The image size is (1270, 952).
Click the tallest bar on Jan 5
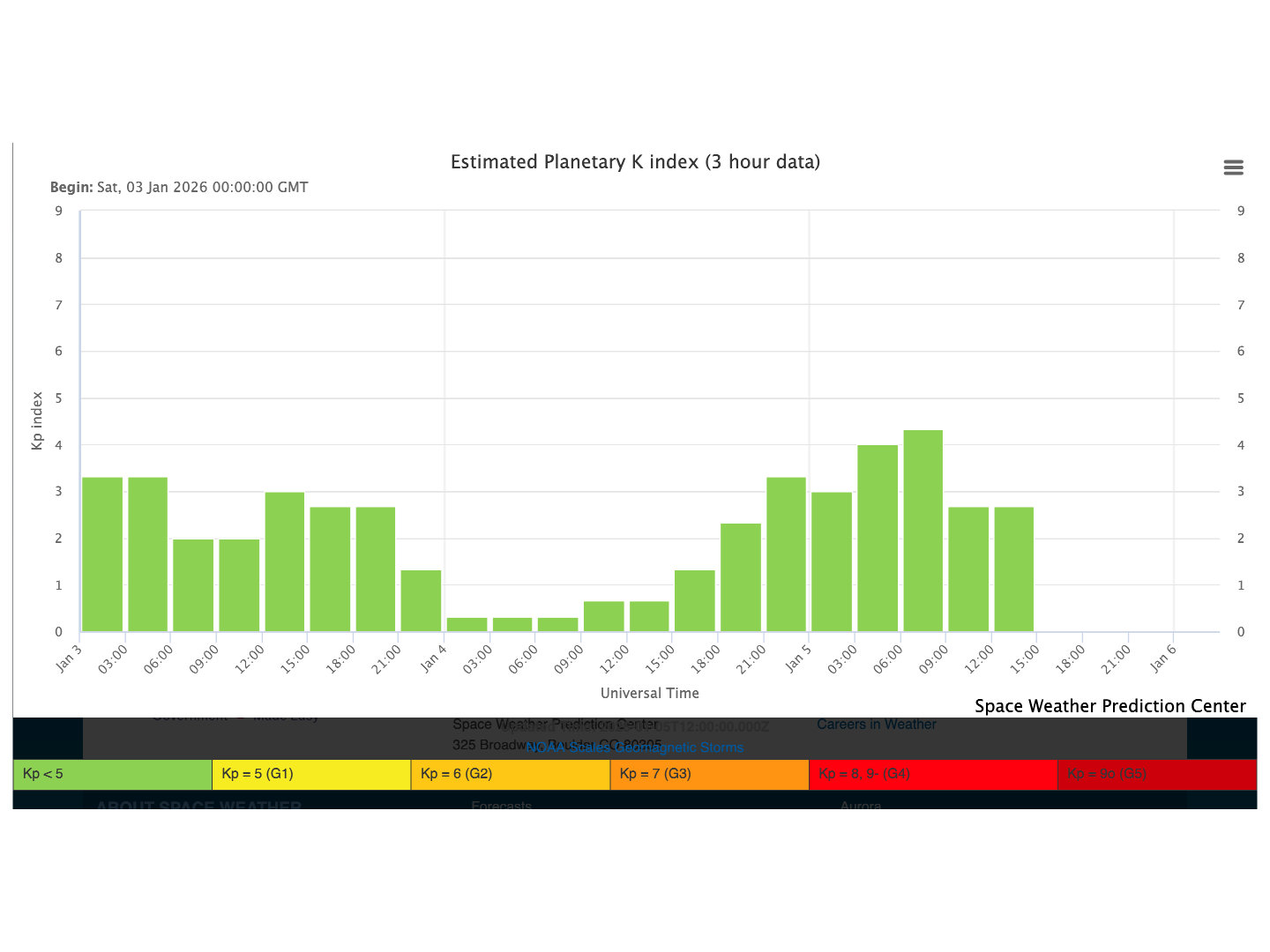click(x=923, y=531)
